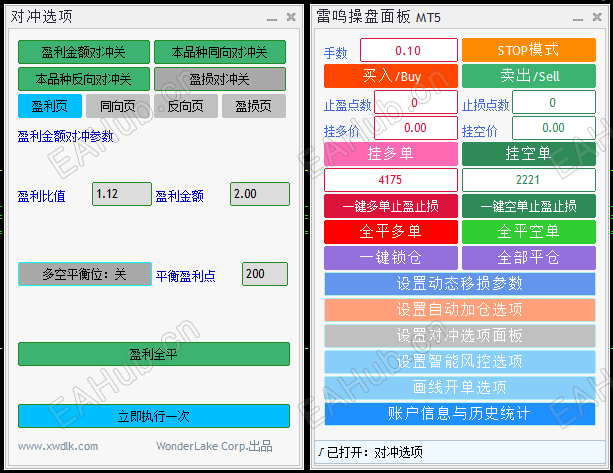Click the 盈利金额对冲参数 heading

coord(65,136)
